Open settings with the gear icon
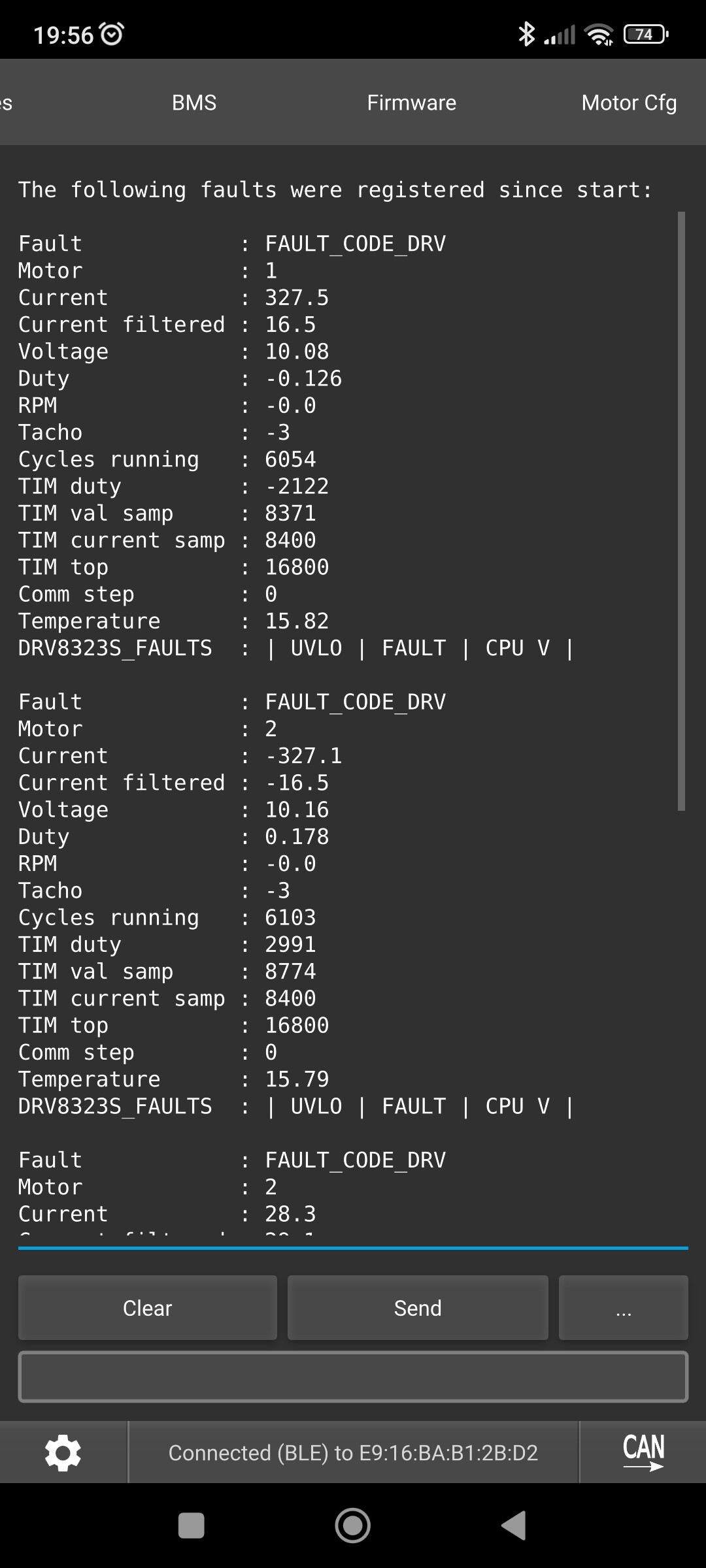706x1568 pixels. pos(63,1452)
